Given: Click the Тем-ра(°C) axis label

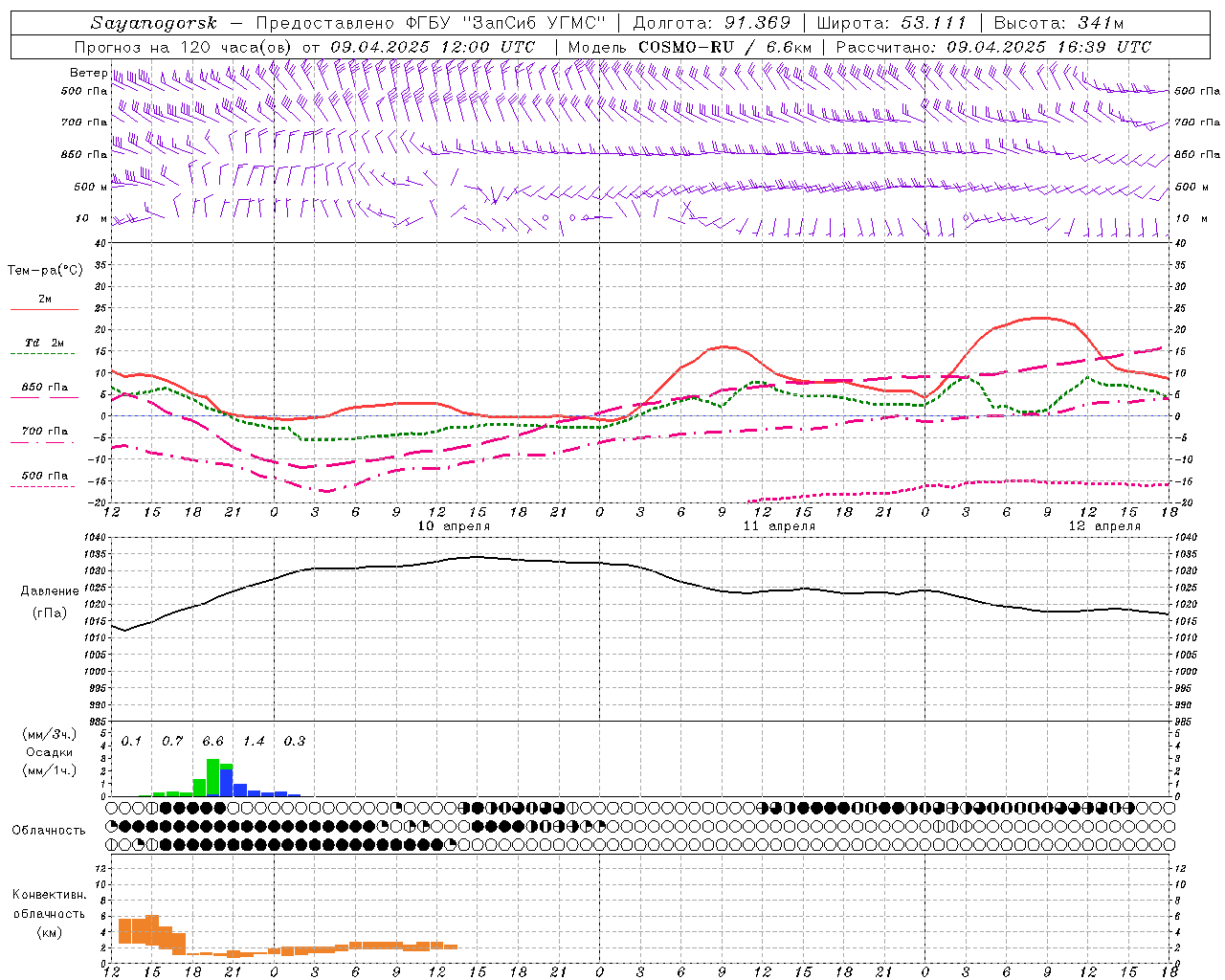Looking at the screenshot, I should click(x=45, y=271).
